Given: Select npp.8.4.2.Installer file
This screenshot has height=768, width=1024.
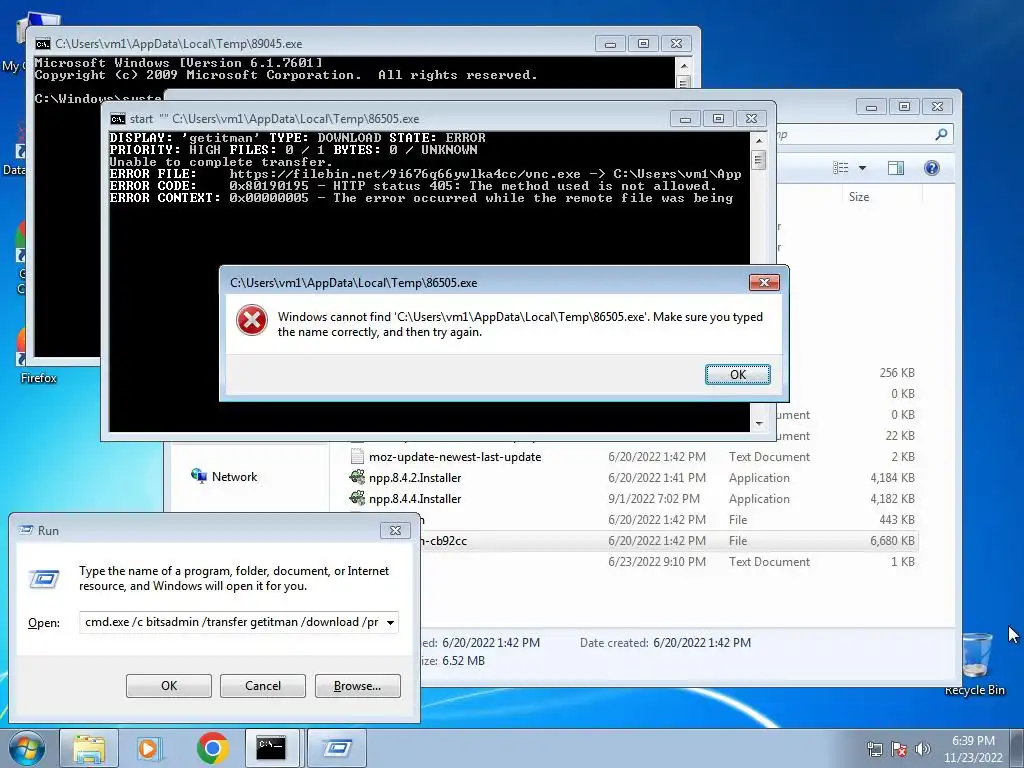Looking at the screenshot, I should [x=415, y=478].
